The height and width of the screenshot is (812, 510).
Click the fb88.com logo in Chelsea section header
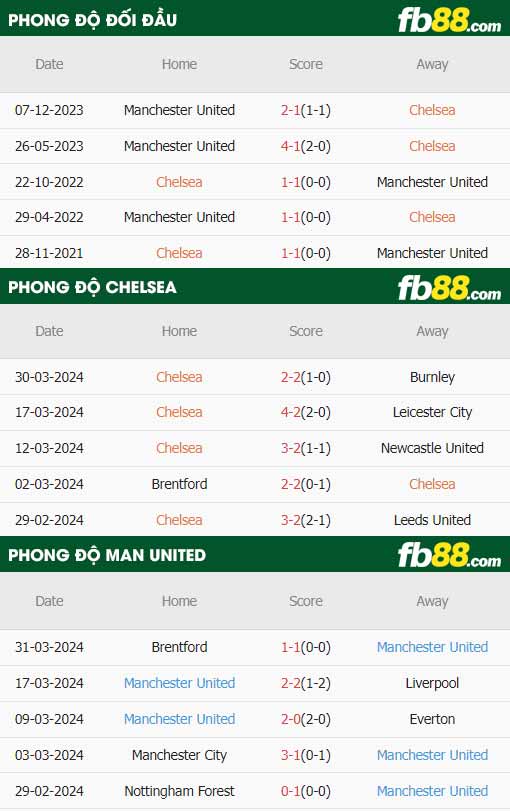pyautogui.click(x=449, y=288)
